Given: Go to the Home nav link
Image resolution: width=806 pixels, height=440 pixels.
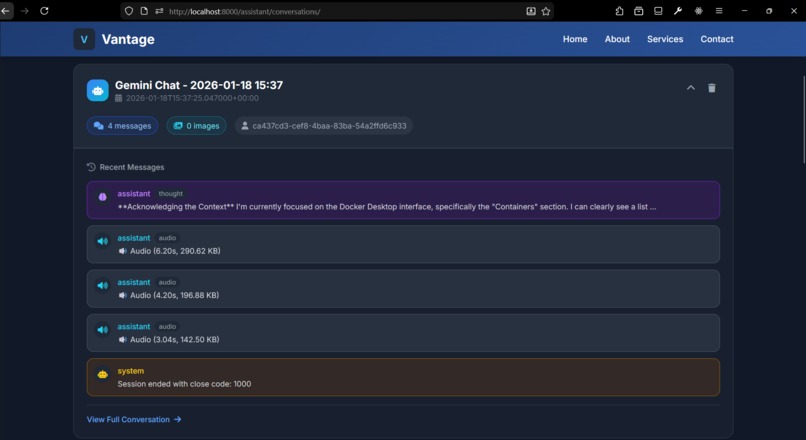Looking at the screenshot, I should click(x=575, y=39).
